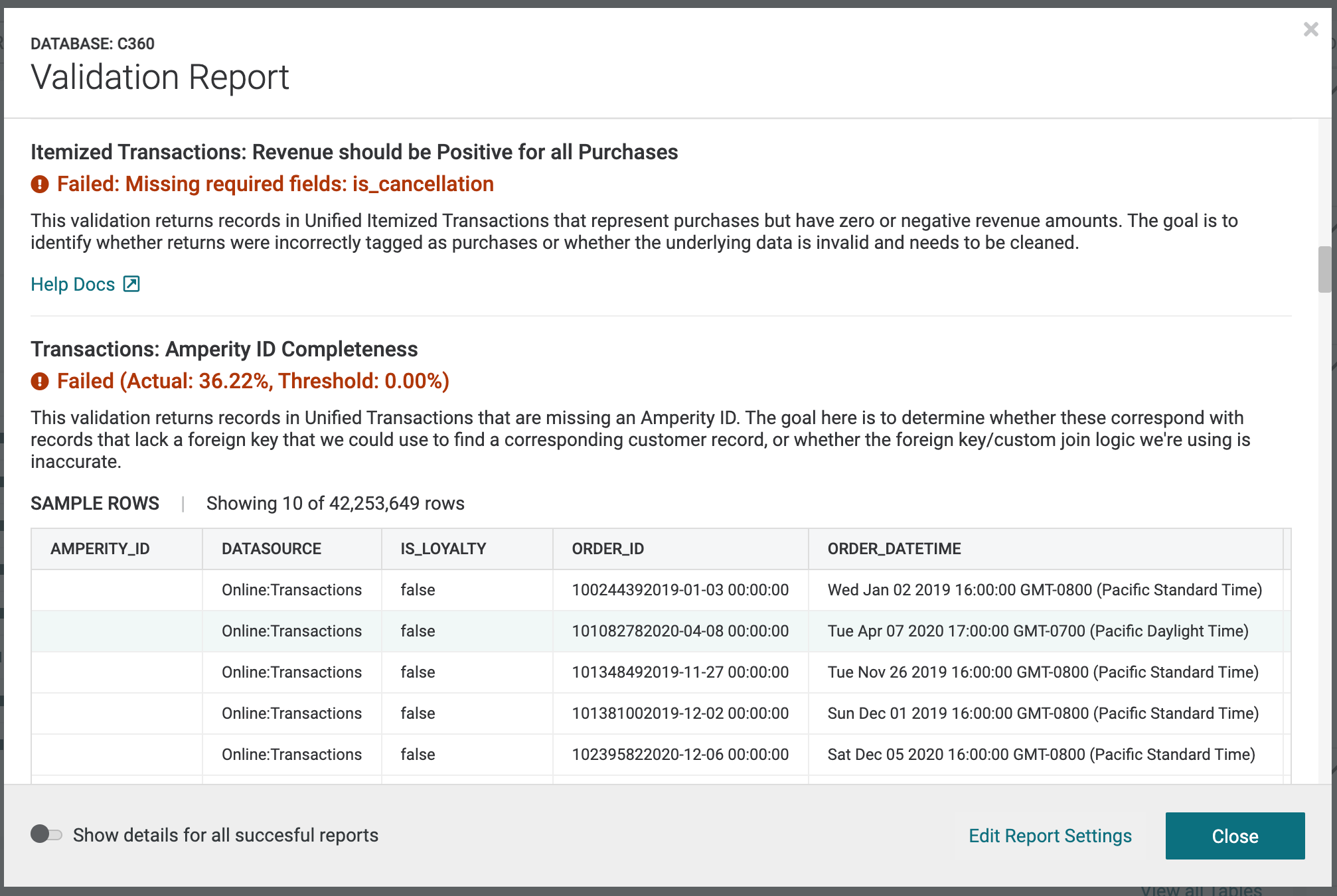Click the Itemized Transactions: Revenue should be Positive heading
The height and width of the screenshot is (896, 1337).
point(354,152)
